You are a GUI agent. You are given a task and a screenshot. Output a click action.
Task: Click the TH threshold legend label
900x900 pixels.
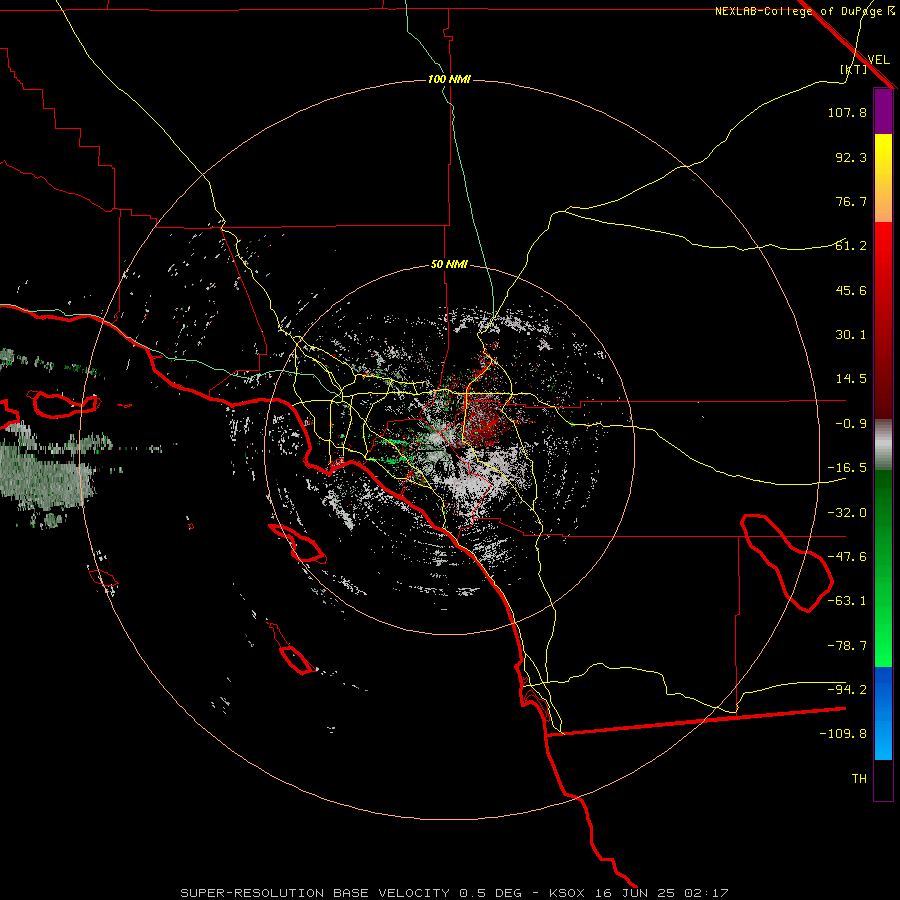tap(859, 779)
